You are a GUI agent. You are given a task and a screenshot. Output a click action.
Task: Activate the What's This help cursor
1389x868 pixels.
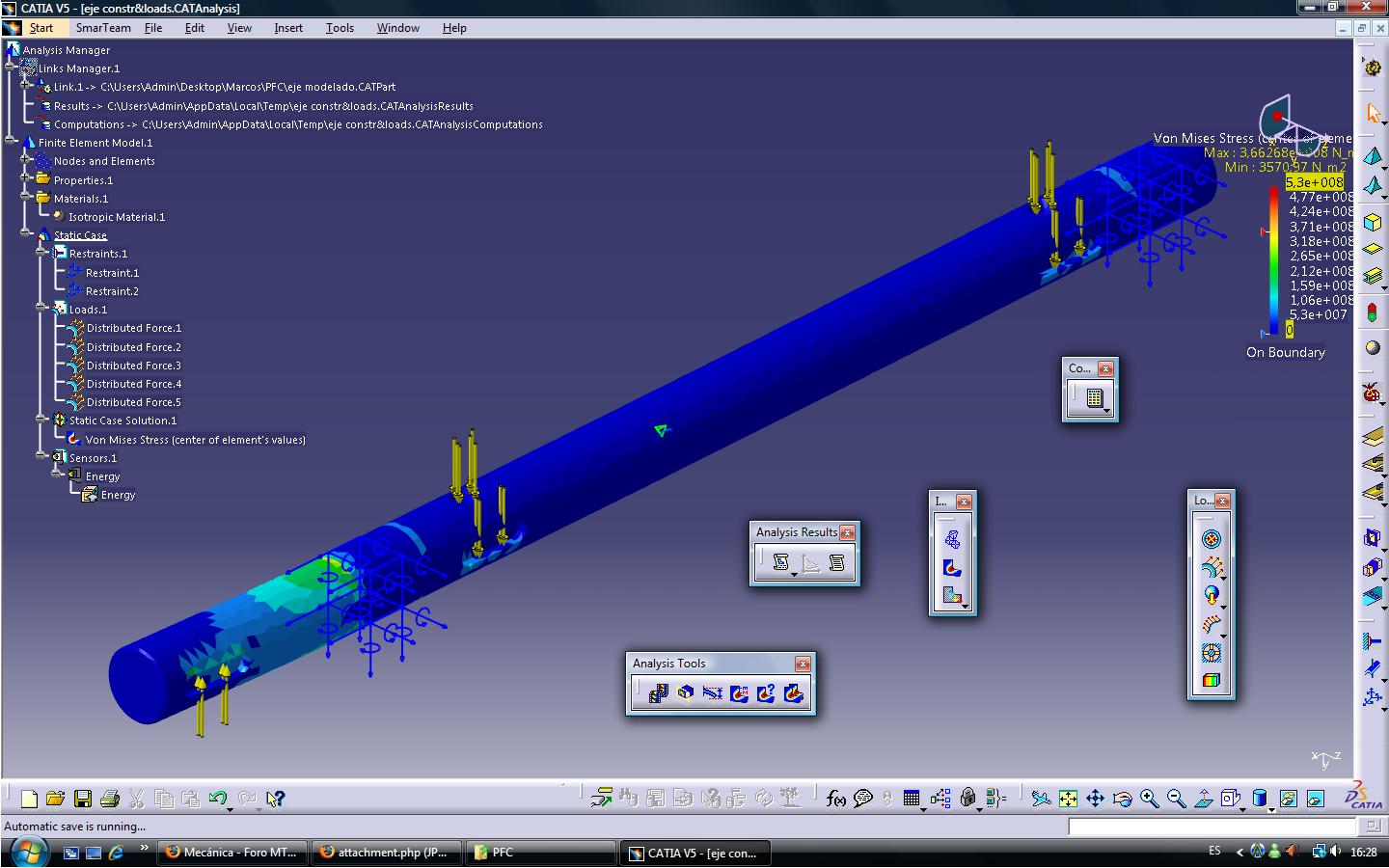[275, 799]
